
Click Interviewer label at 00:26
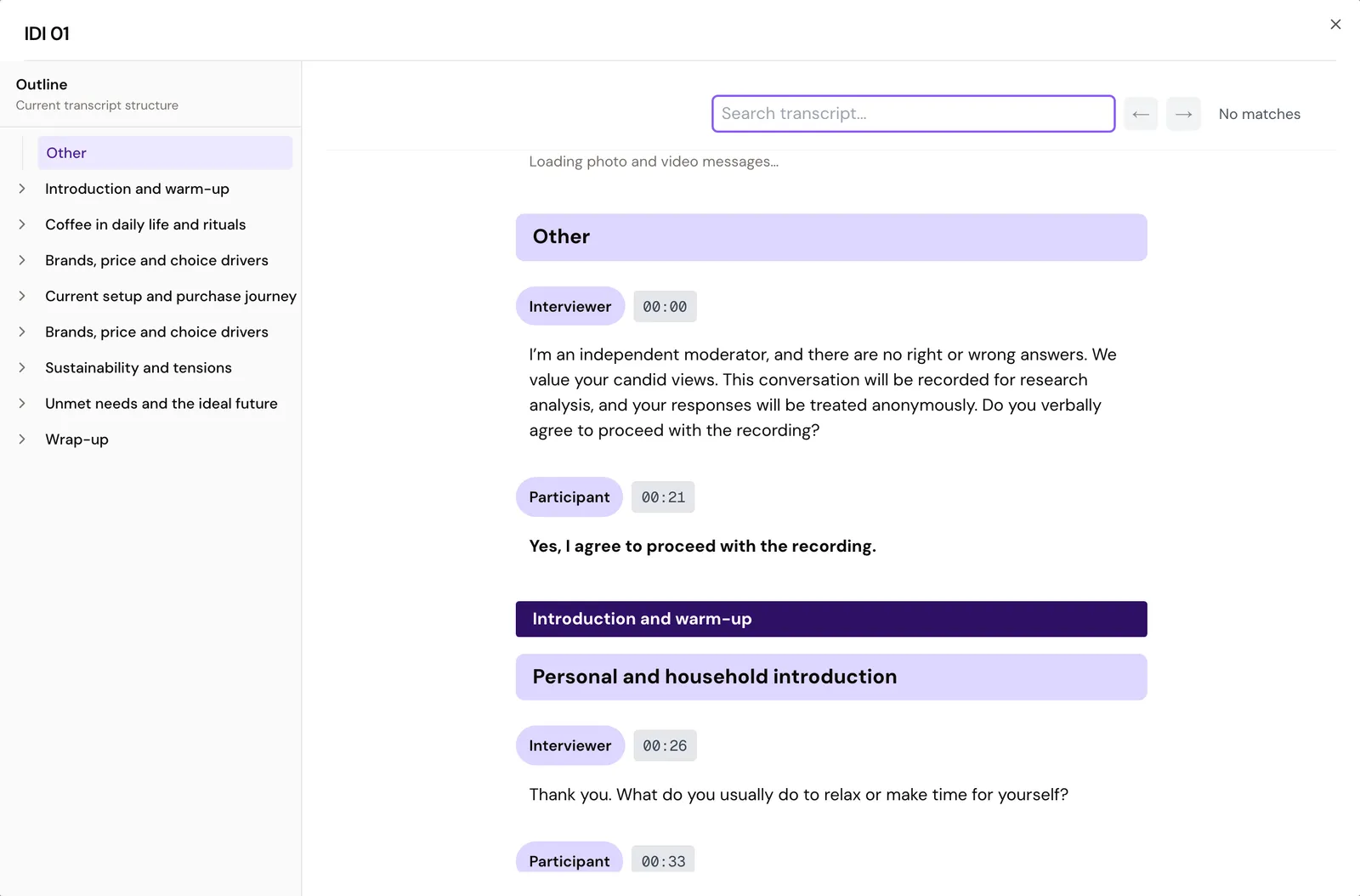click(570, 746)
